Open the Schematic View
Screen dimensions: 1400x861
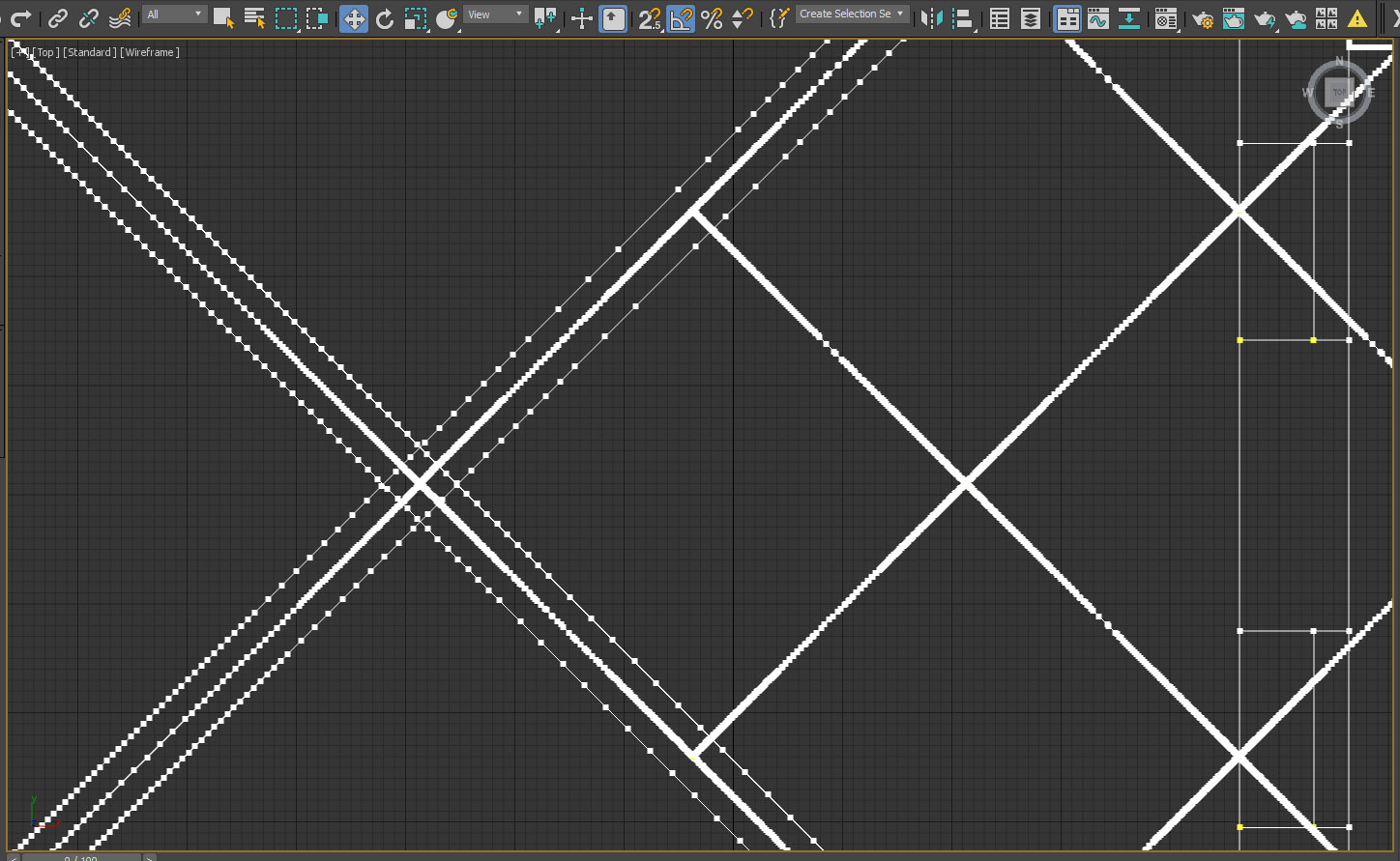coord(1129,17)
